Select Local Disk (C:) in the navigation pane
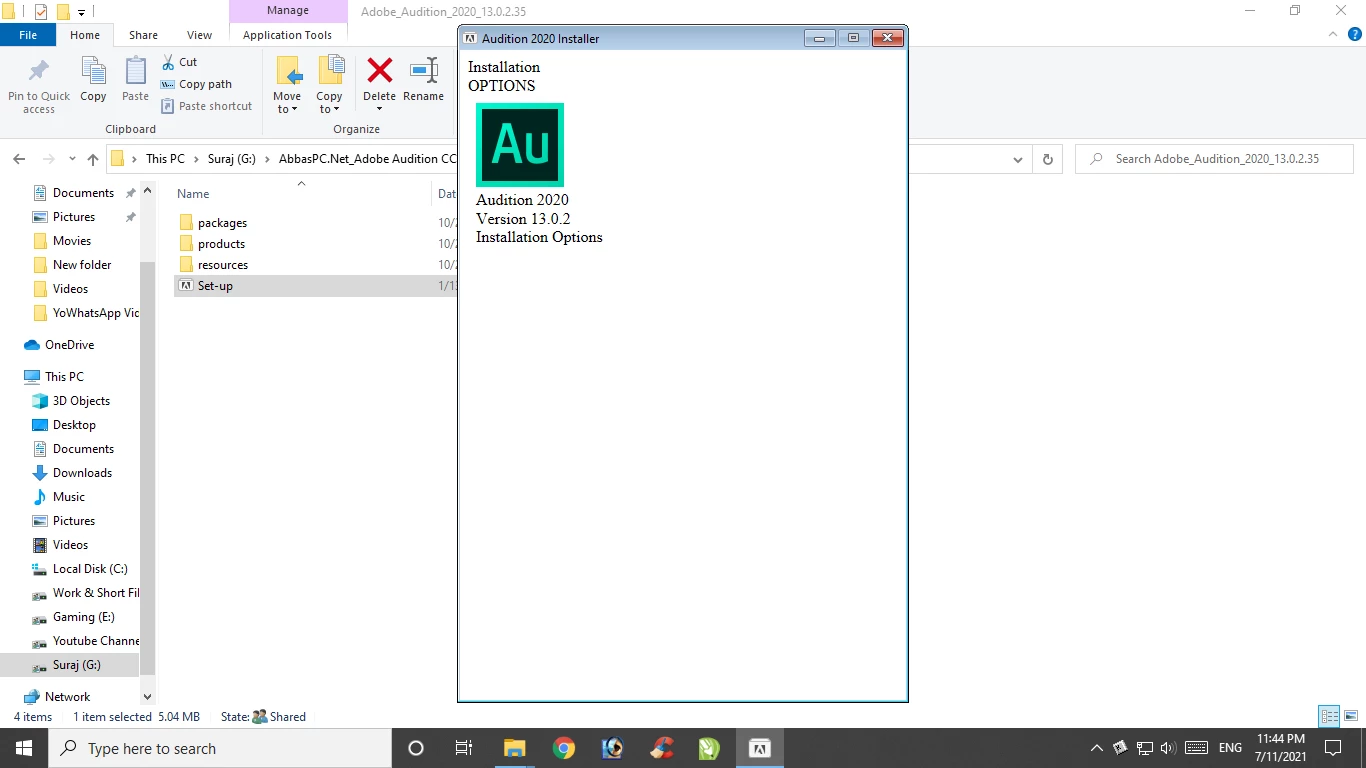Image resolution: width=1366 pixels, height=768 pixels. (x=89, y=569)
